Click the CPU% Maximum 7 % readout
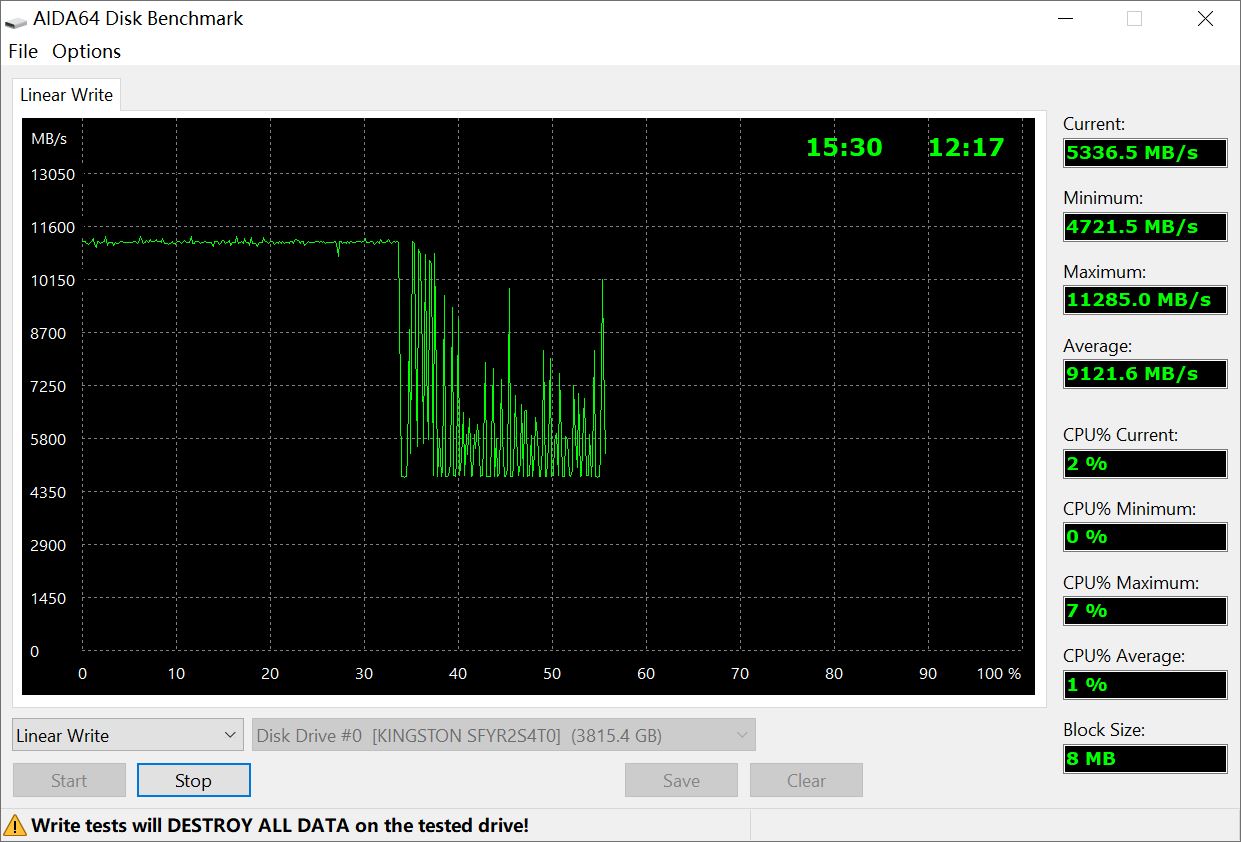This screenshot has height=842, width=1241. tap(1145, 611)
